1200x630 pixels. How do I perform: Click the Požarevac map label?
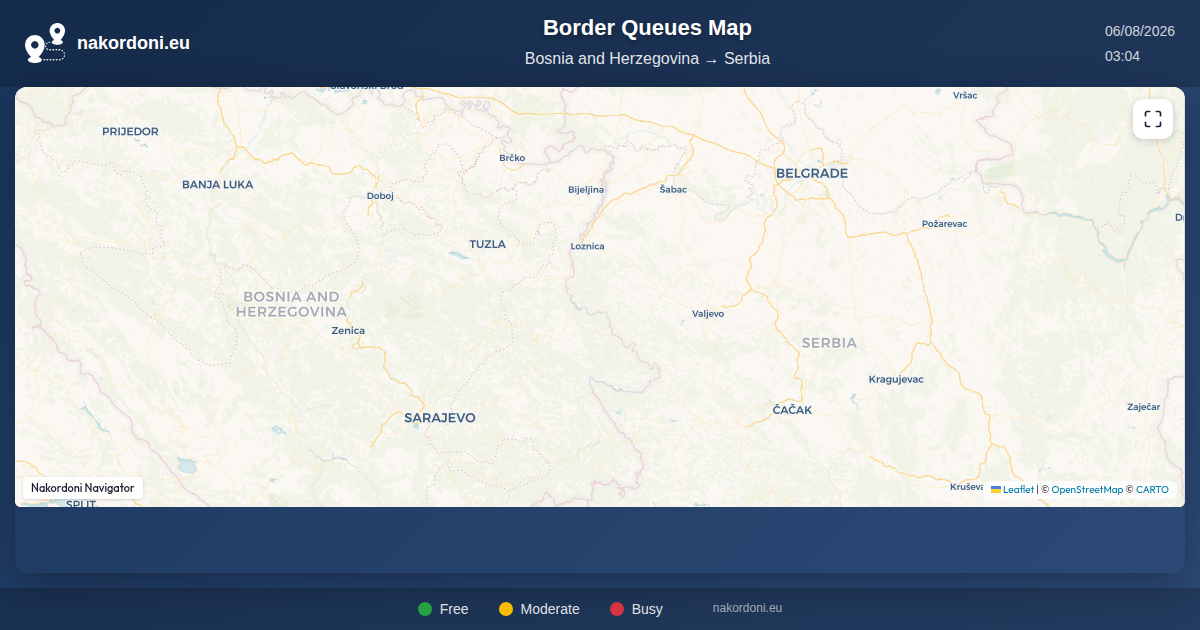[x=944, y=224]
